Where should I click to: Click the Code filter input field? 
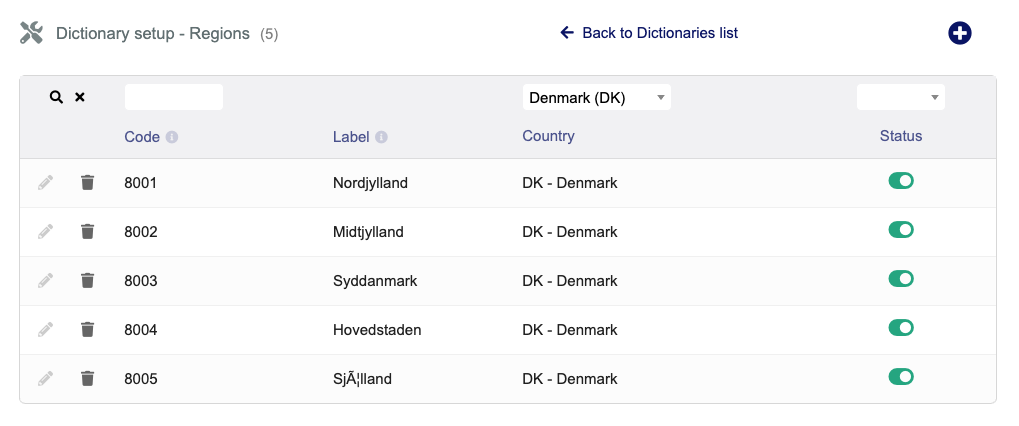tap(173, 97)
